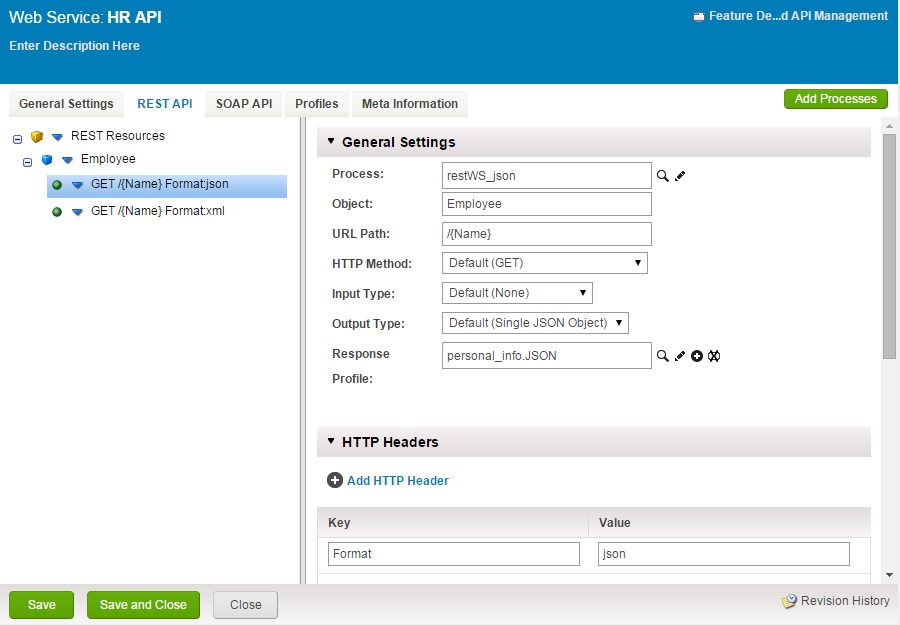Image resolution: width=900 pixels, height=625 pixels.
Task: Click the pencil icon beside Response Profile field
Action: 680,356
